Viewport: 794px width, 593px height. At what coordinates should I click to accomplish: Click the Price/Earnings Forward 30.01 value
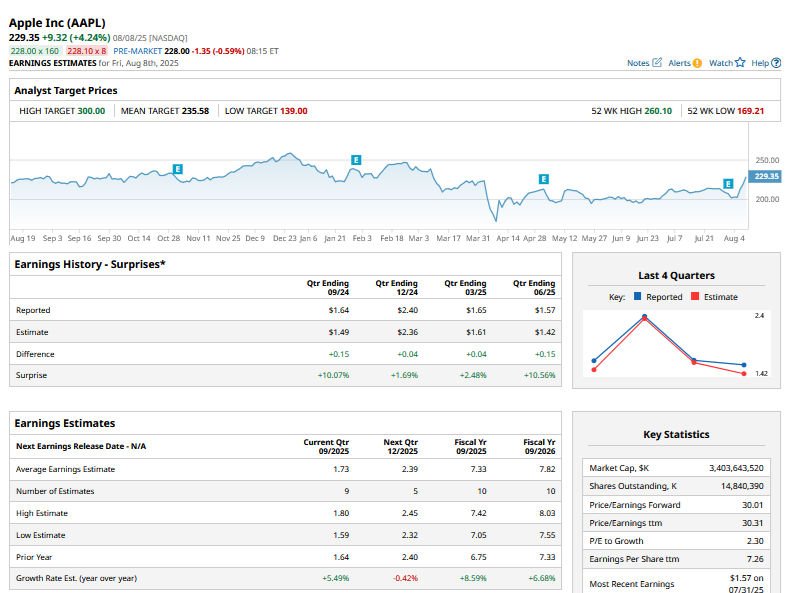tap(753, 505)
